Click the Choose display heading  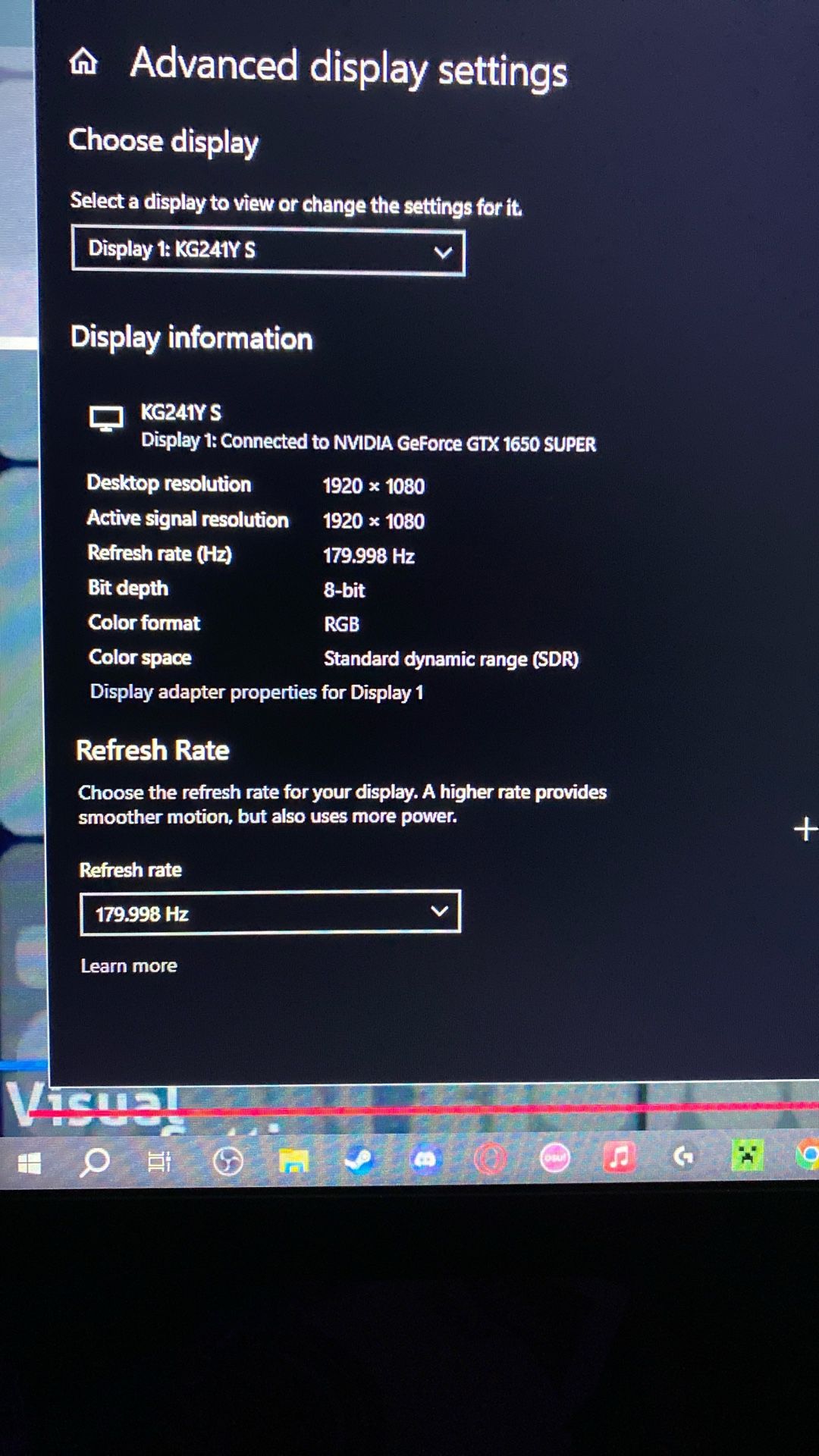164,142
